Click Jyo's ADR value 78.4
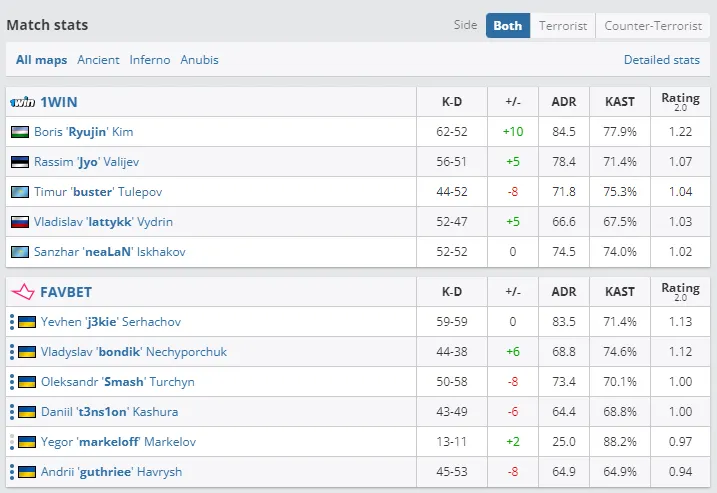Viewport: 717px width, 493px height. point(564,162)
